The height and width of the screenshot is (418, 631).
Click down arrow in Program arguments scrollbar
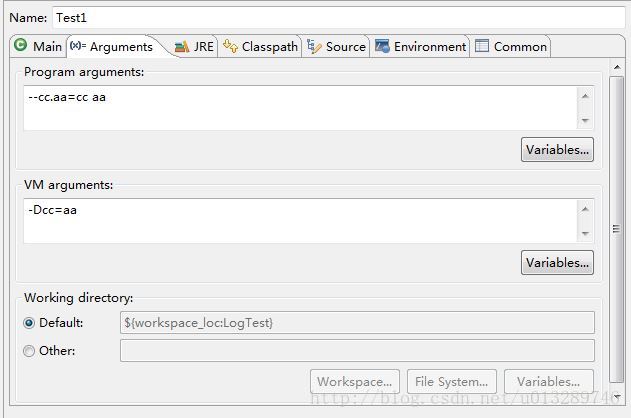click(585, 120)
